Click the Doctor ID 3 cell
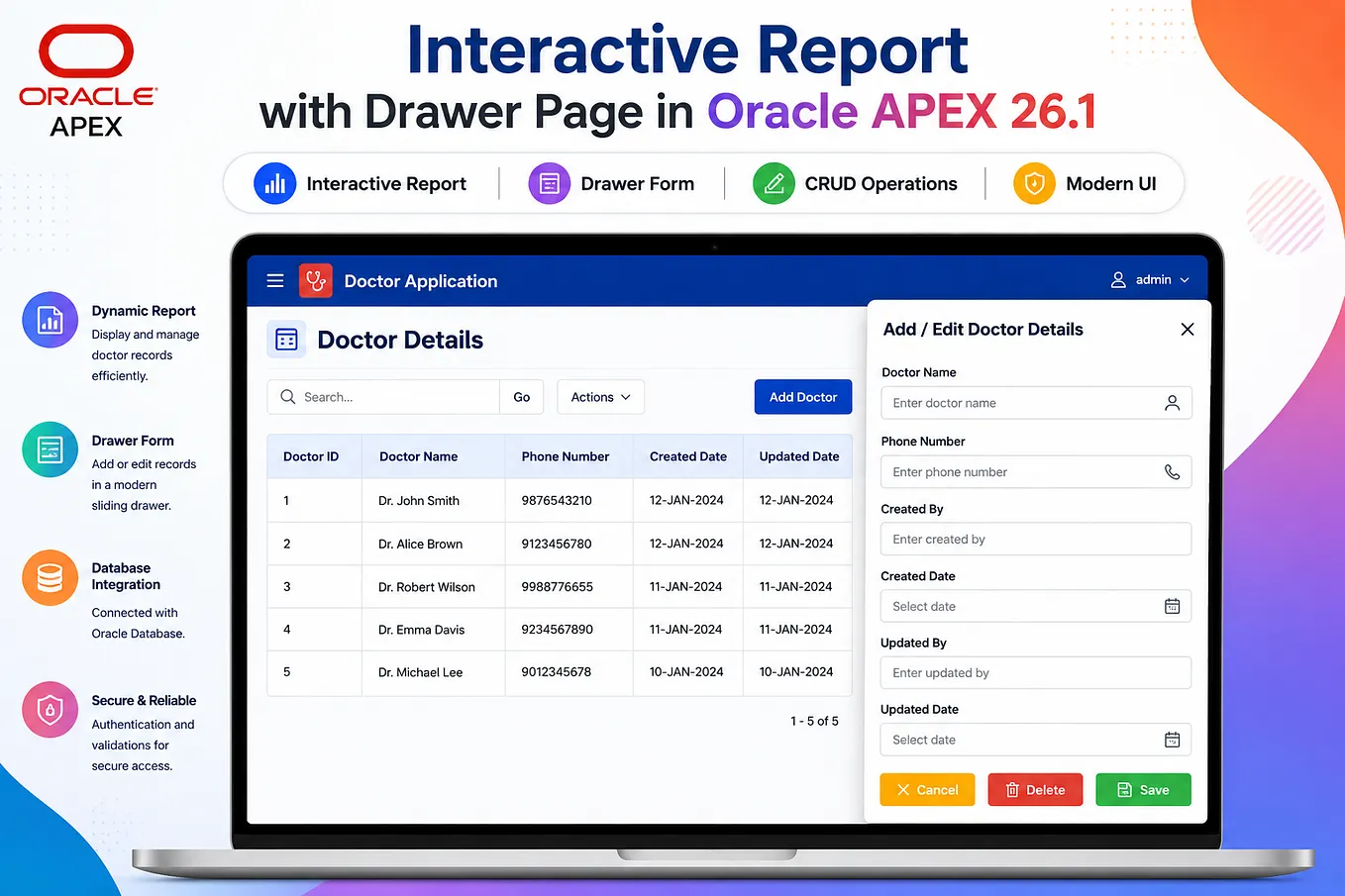This screenshot has width=1345, height=896. pyautogui.click(x=315, y=587)
